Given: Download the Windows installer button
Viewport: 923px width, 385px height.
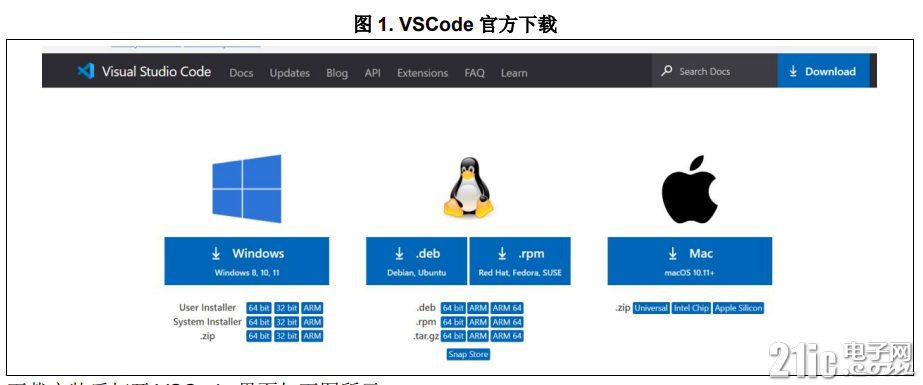Looking at the screenshot, I should (247, 261).
